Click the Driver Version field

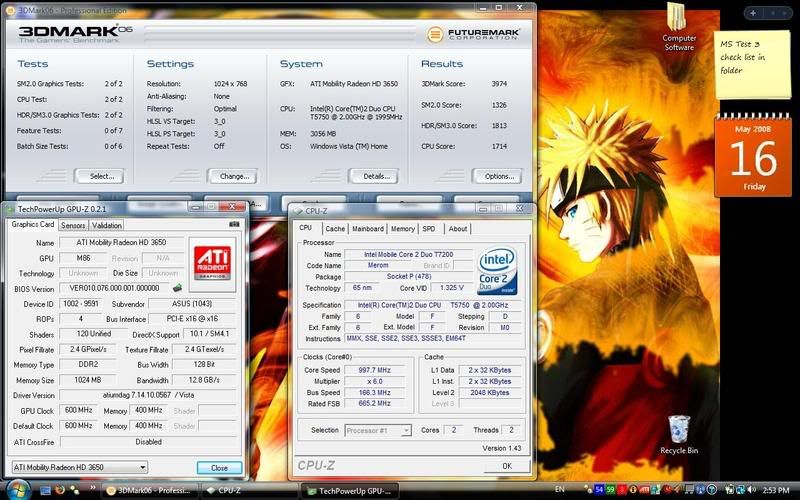click(148, 395)
